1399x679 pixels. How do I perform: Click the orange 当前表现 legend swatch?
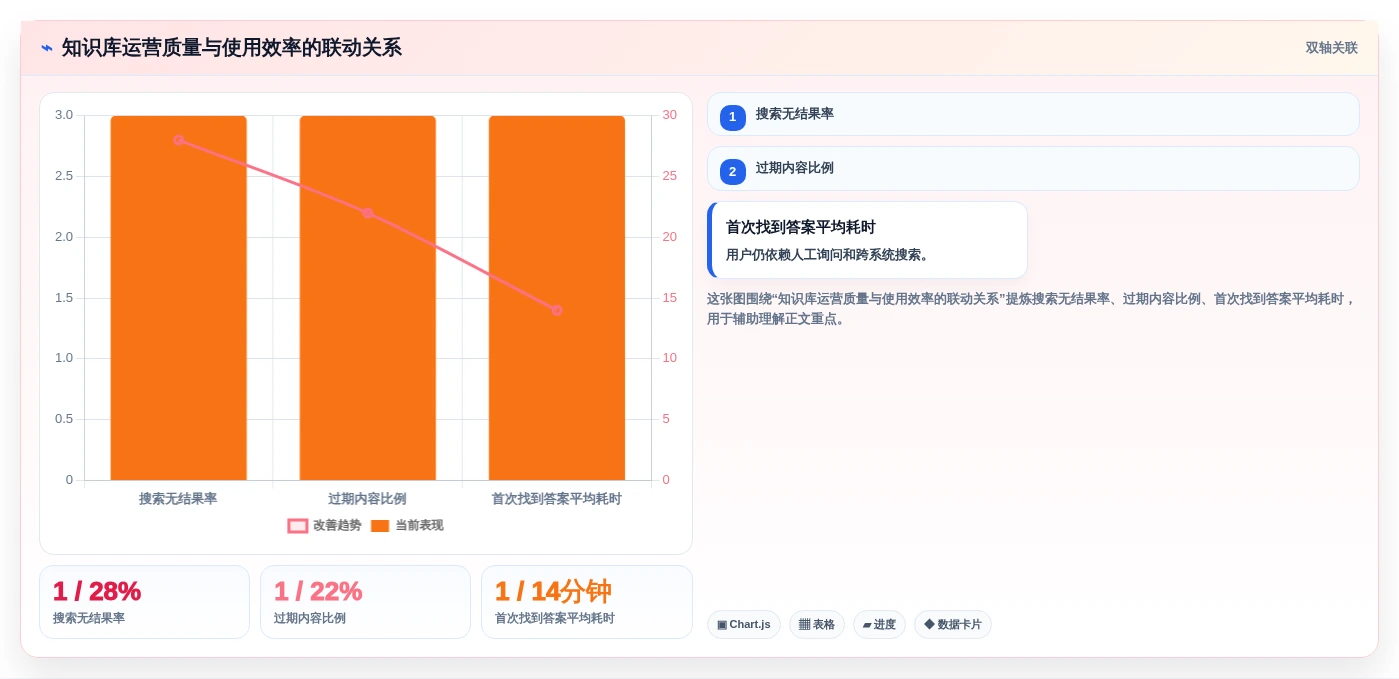click(x=380, y=526)
